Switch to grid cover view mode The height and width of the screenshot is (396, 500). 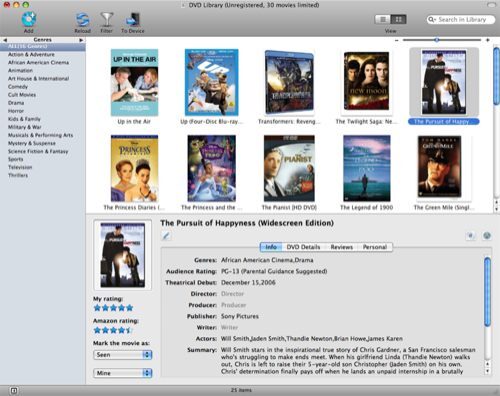[x=398, y=20]
